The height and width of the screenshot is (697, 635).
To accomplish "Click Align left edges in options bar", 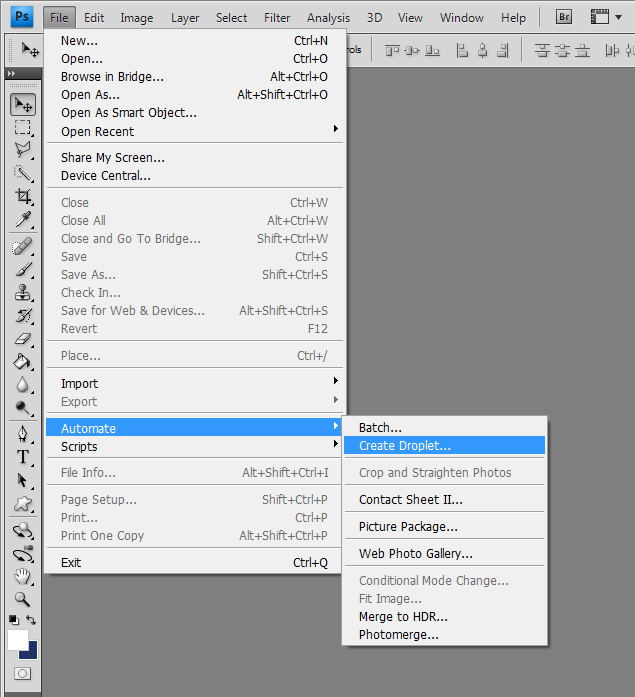I will (x=463, y=51).
